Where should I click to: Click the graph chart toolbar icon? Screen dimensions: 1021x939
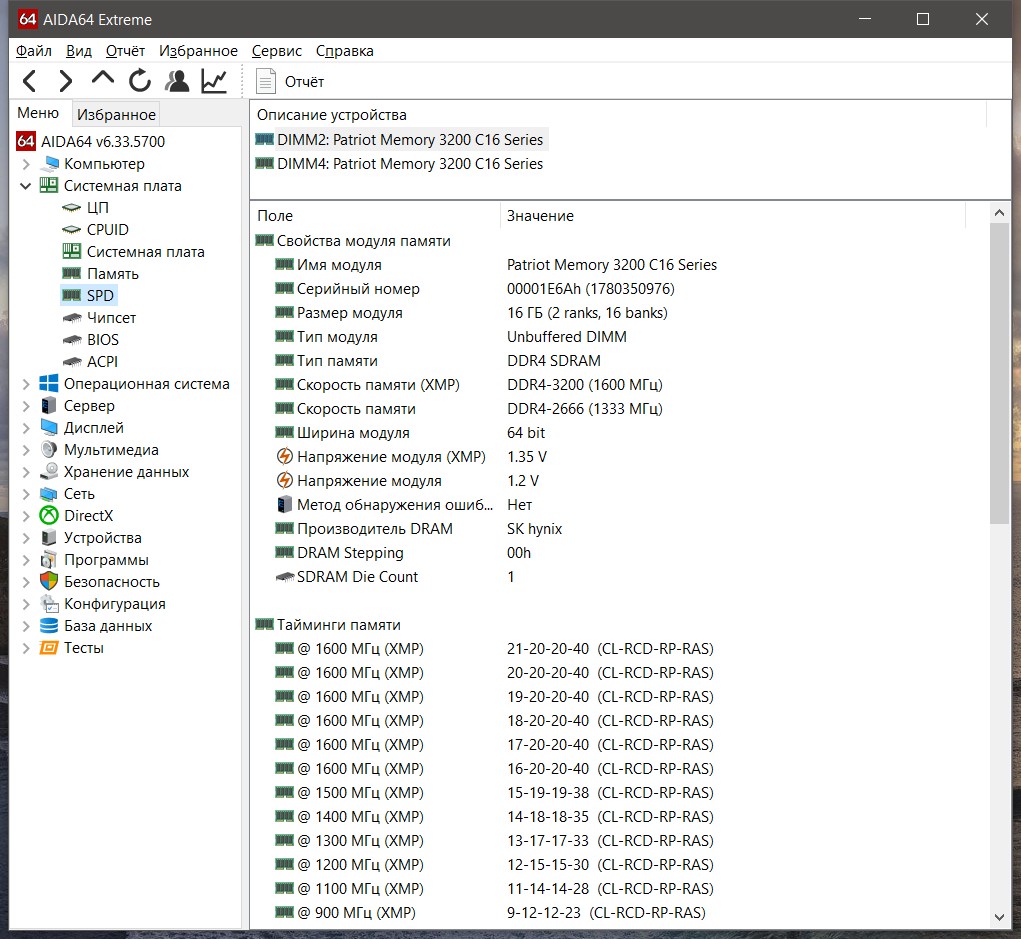[214, 81]
